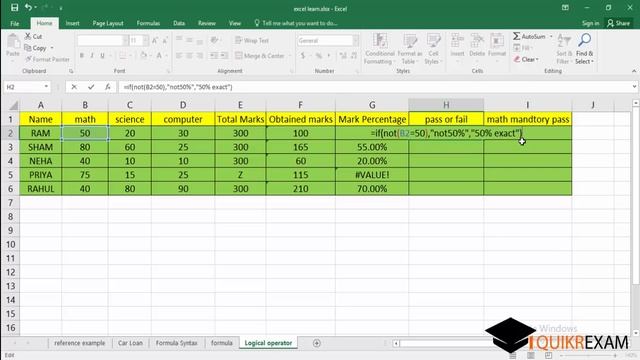Viewport: 640px width, 360px height.
Task: Switch to the Insert tab
Action: point(72,23)
